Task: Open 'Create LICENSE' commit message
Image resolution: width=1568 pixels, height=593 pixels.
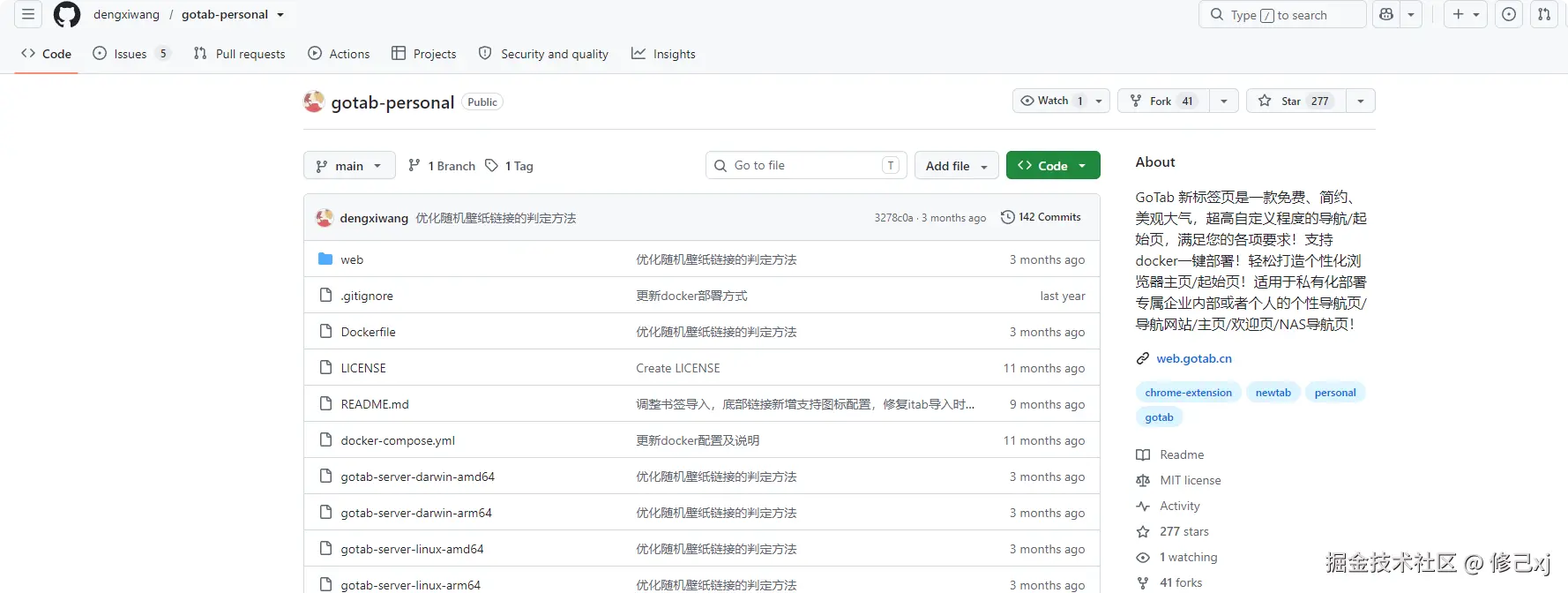Action: pyautogui.click(x=678, y=368)
